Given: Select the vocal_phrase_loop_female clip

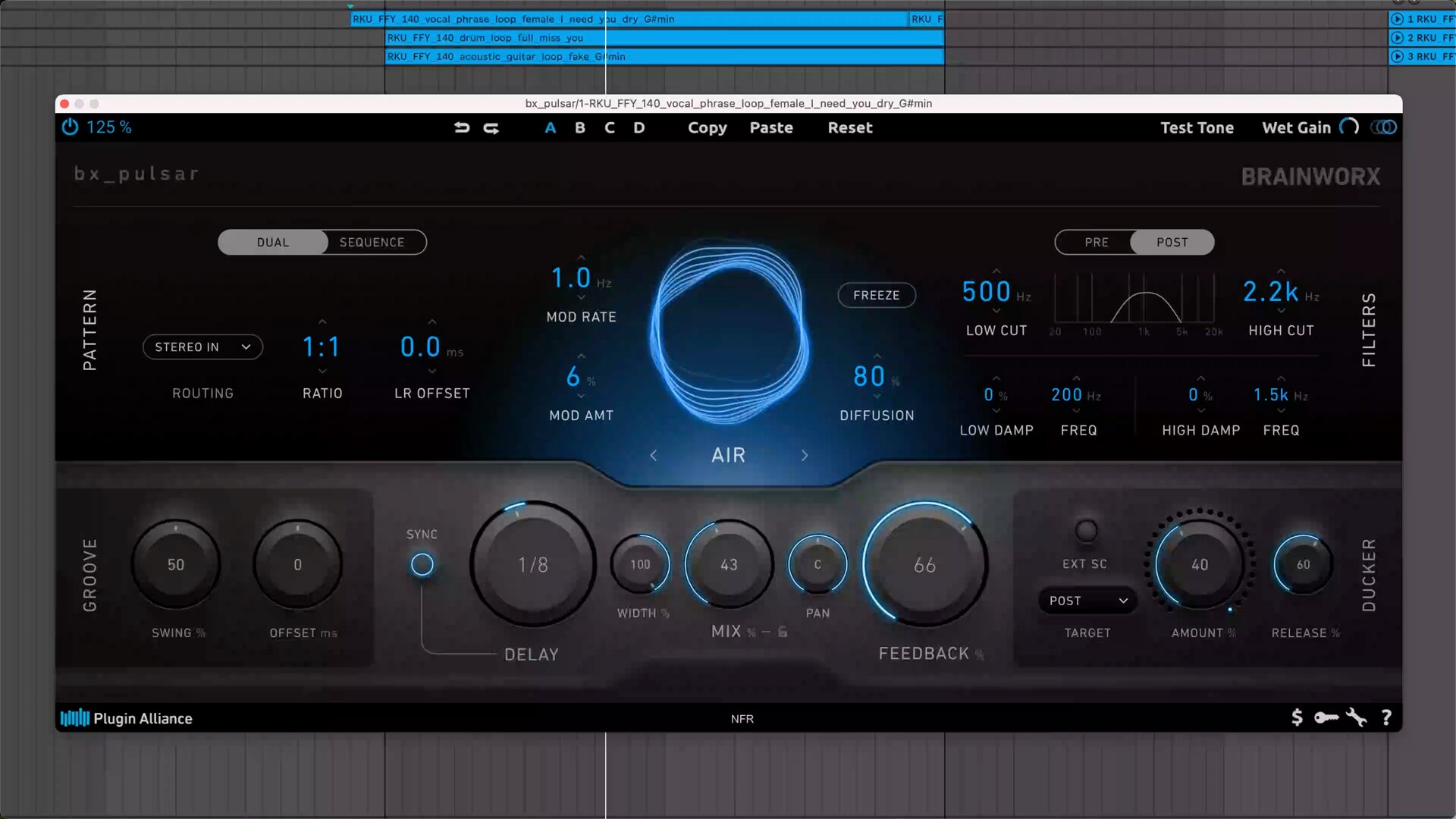Looking at the screenshot, I should (x=629, y=19).
